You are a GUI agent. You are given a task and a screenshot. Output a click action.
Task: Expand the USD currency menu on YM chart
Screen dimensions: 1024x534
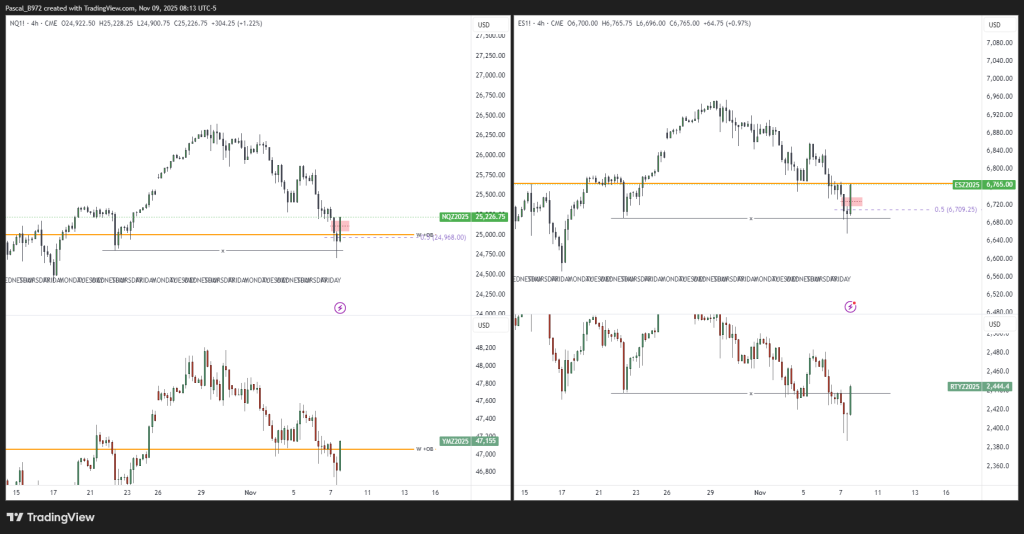tap(484, 325)
